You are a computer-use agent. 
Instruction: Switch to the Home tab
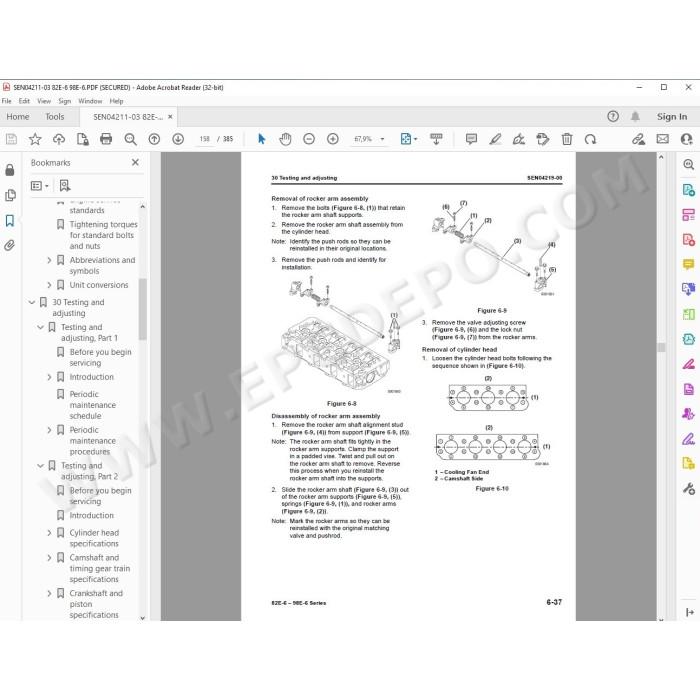click(18, 117)
